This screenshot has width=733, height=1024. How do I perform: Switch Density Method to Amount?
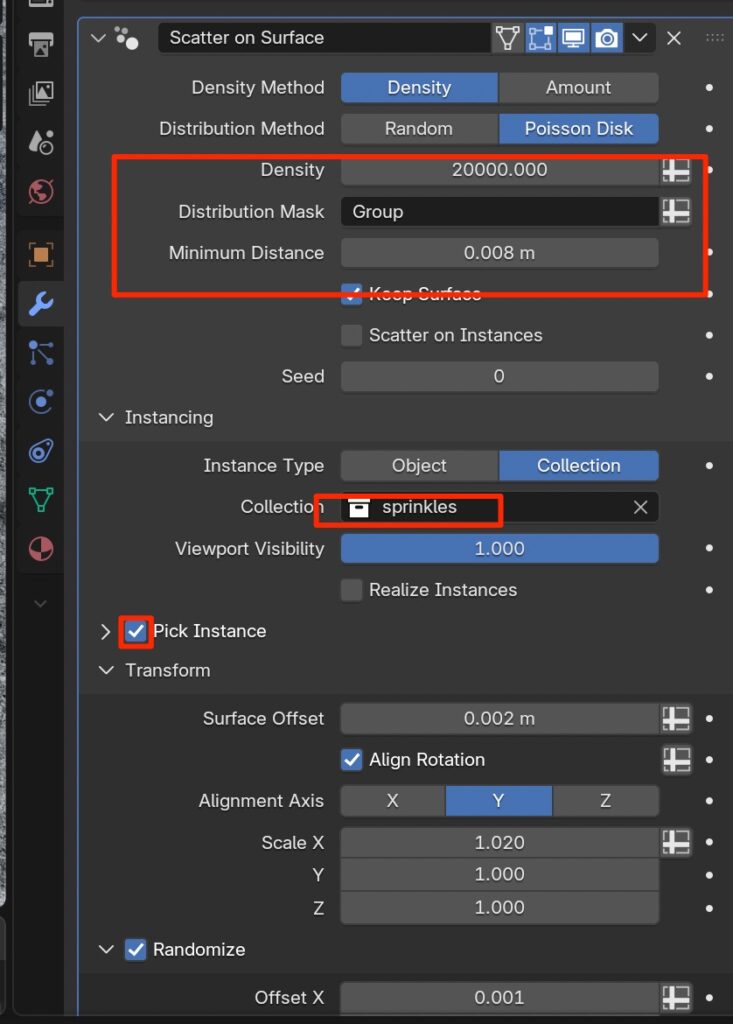[578, 88]
